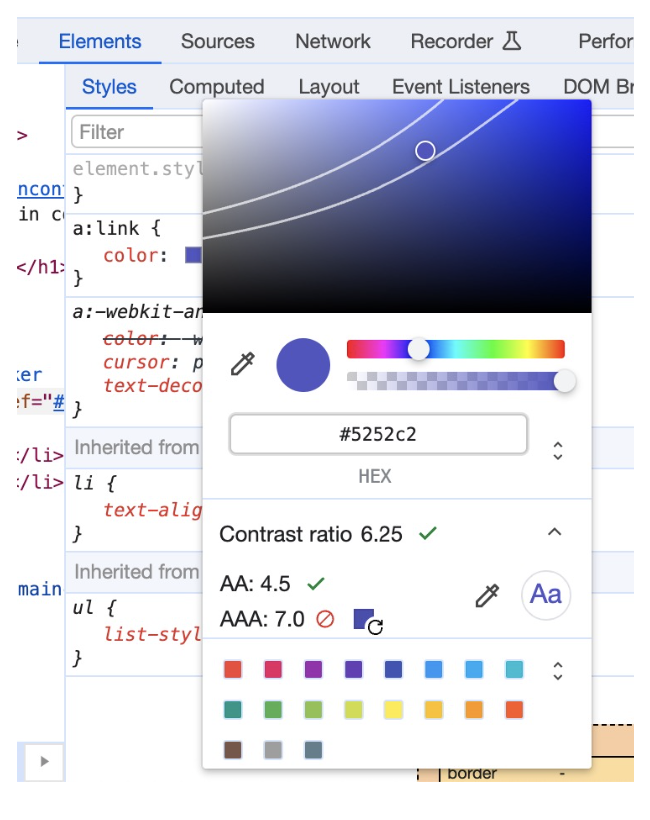Click the arrow icon in bottom-left drawer

pos(43,762)
